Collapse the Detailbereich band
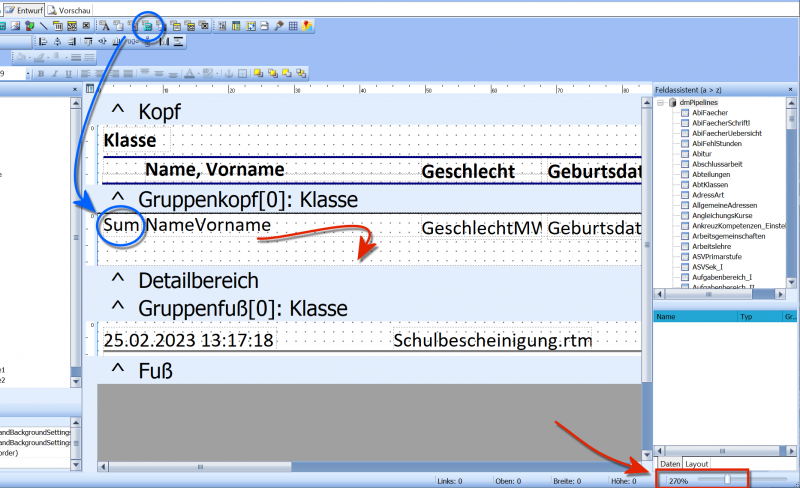Screen dimensions: 800x488 (x=118, y=279)
